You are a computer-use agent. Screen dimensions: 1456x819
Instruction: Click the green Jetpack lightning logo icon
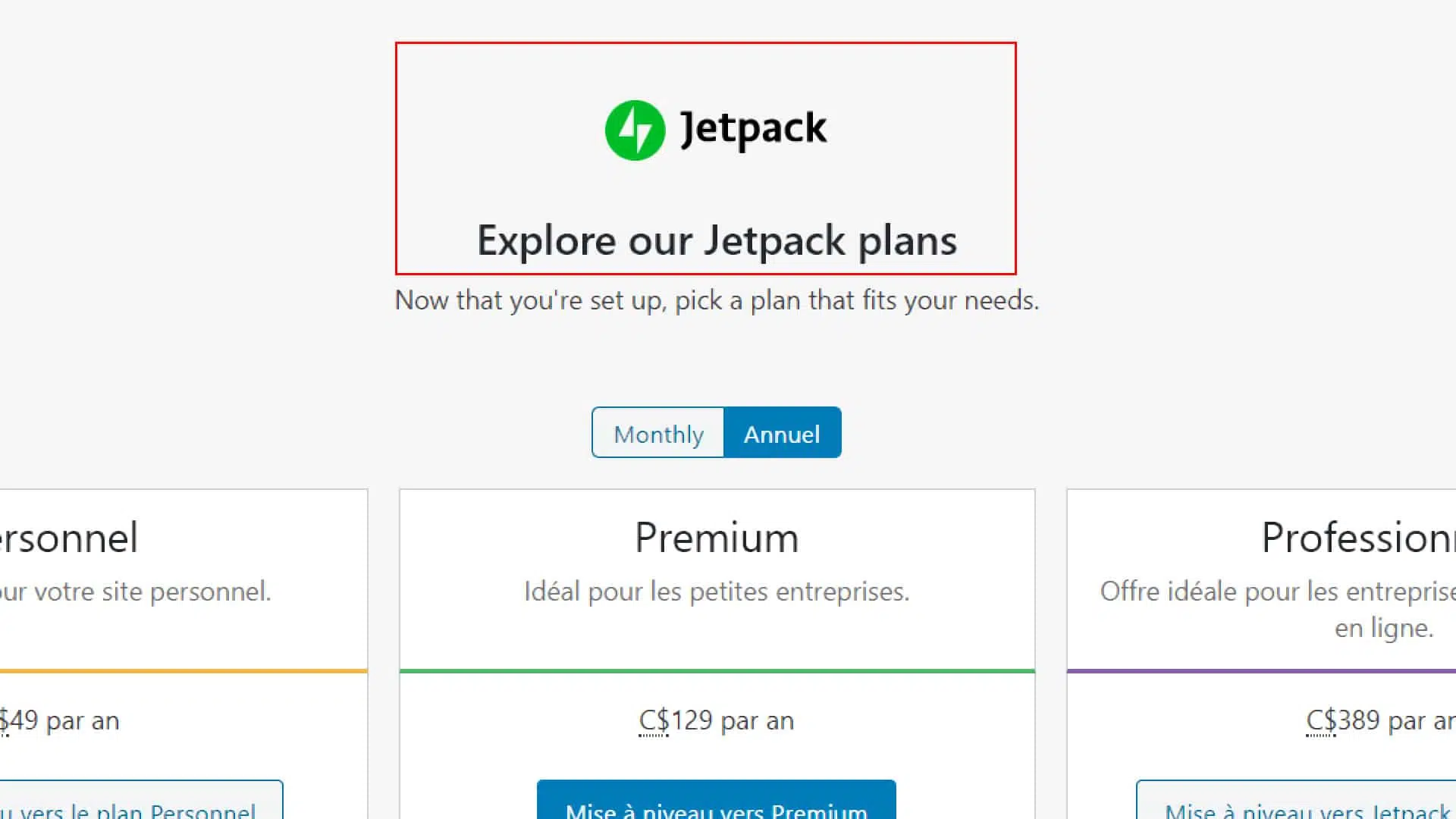pos(635,130)
